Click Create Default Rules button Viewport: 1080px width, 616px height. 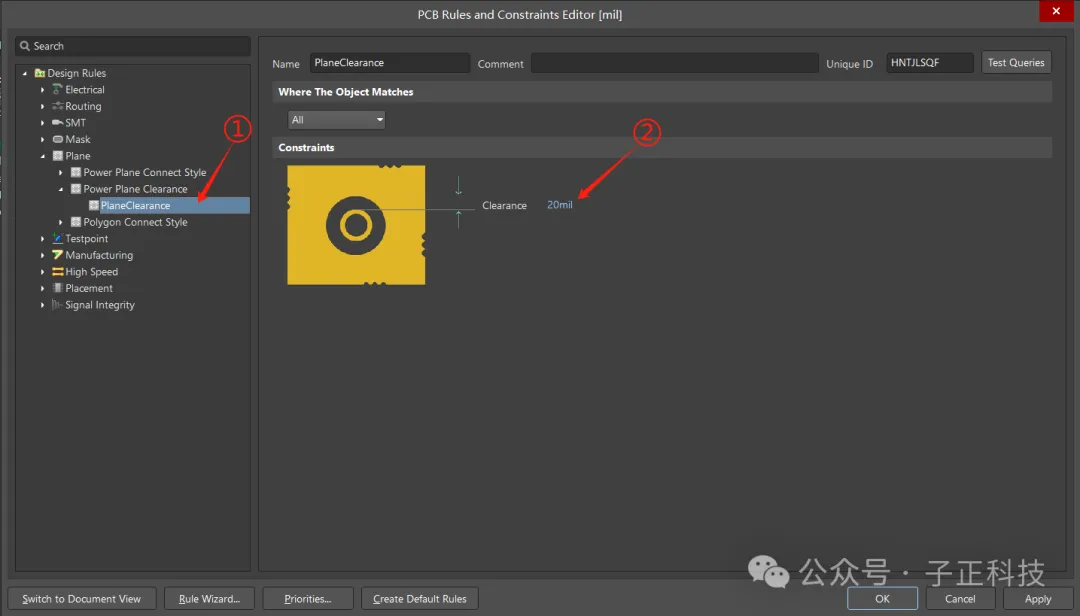tap(419, 599)
